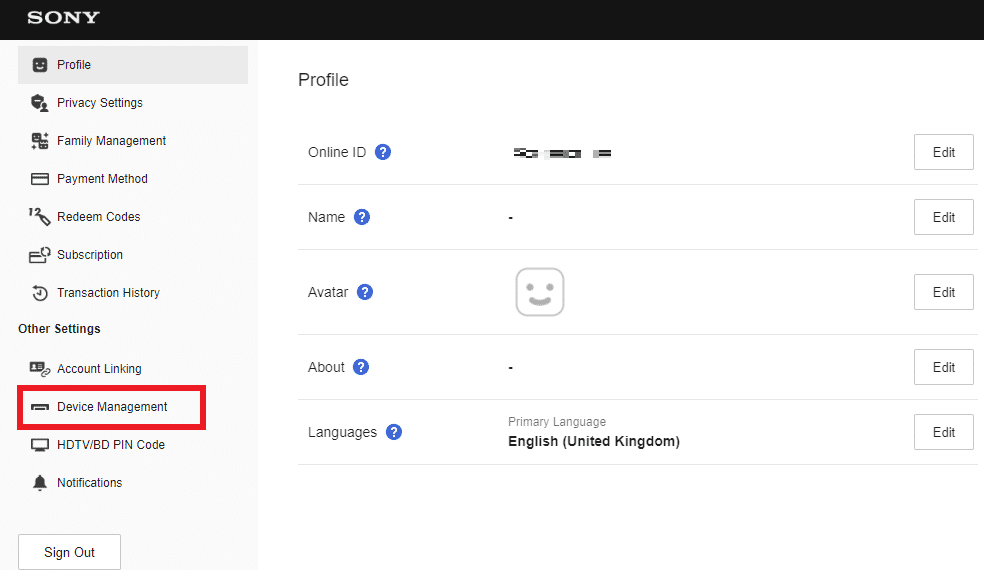The image size is (984, 570).
Task: Click the help icon next to Online ID
Action: click(x=383, y=153)
